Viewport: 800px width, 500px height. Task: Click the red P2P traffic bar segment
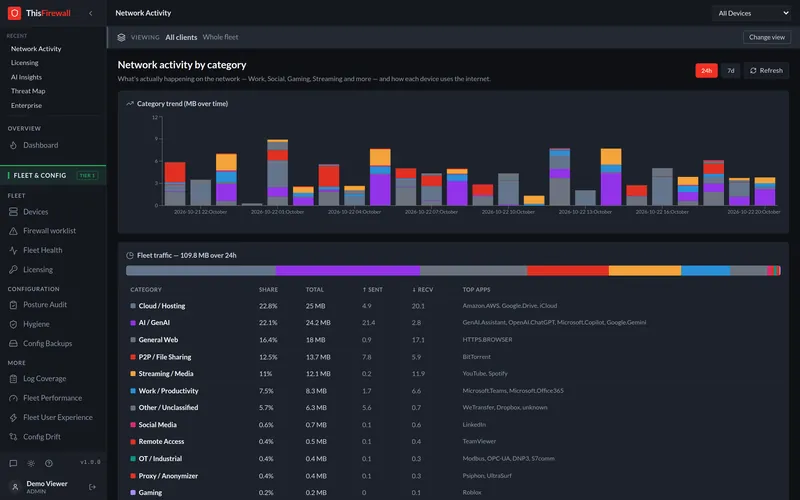(x=568, y=270)
